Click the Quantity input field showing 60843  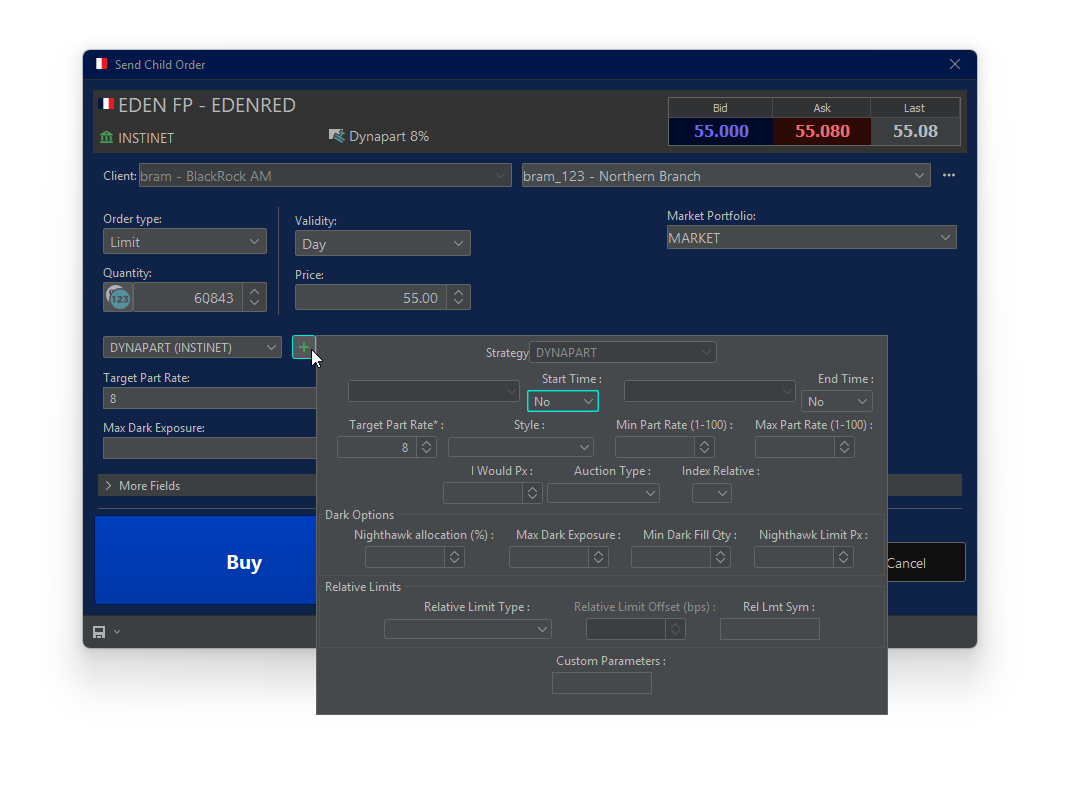click(188, 298)
